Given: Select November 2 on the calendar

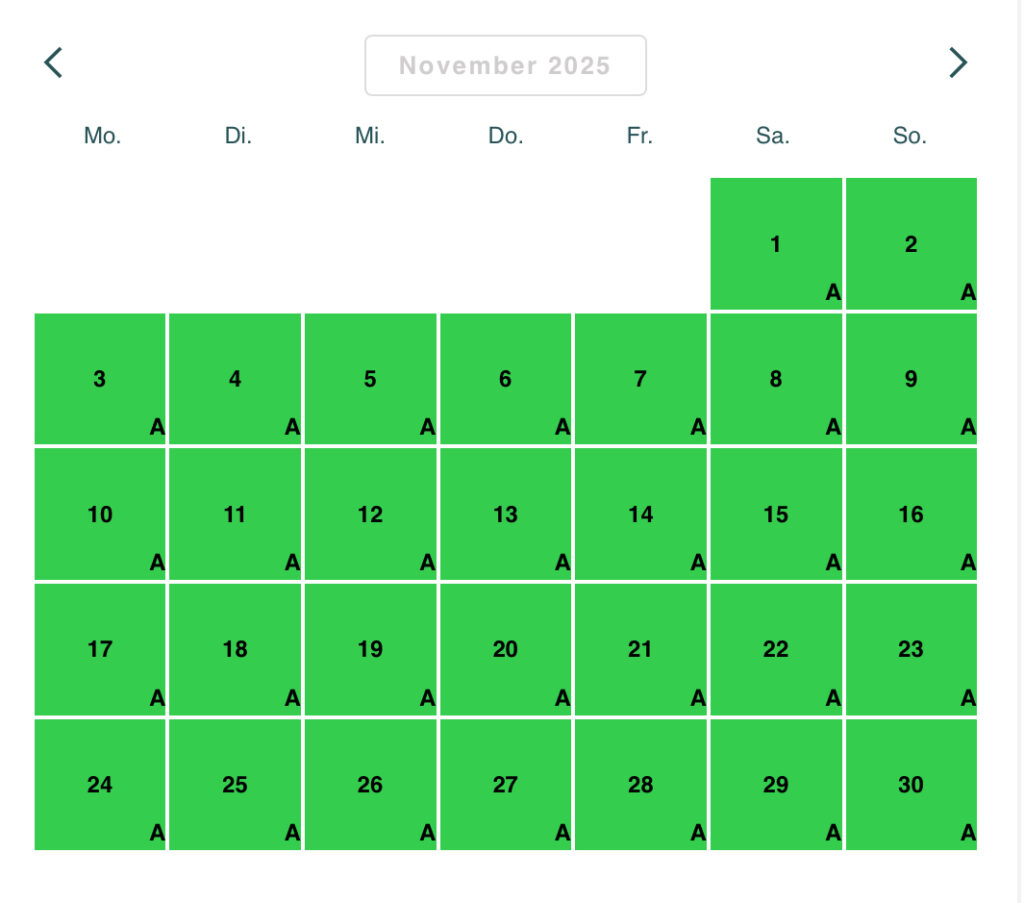Looking at the screenshot, I should click(x=911, y=244).
